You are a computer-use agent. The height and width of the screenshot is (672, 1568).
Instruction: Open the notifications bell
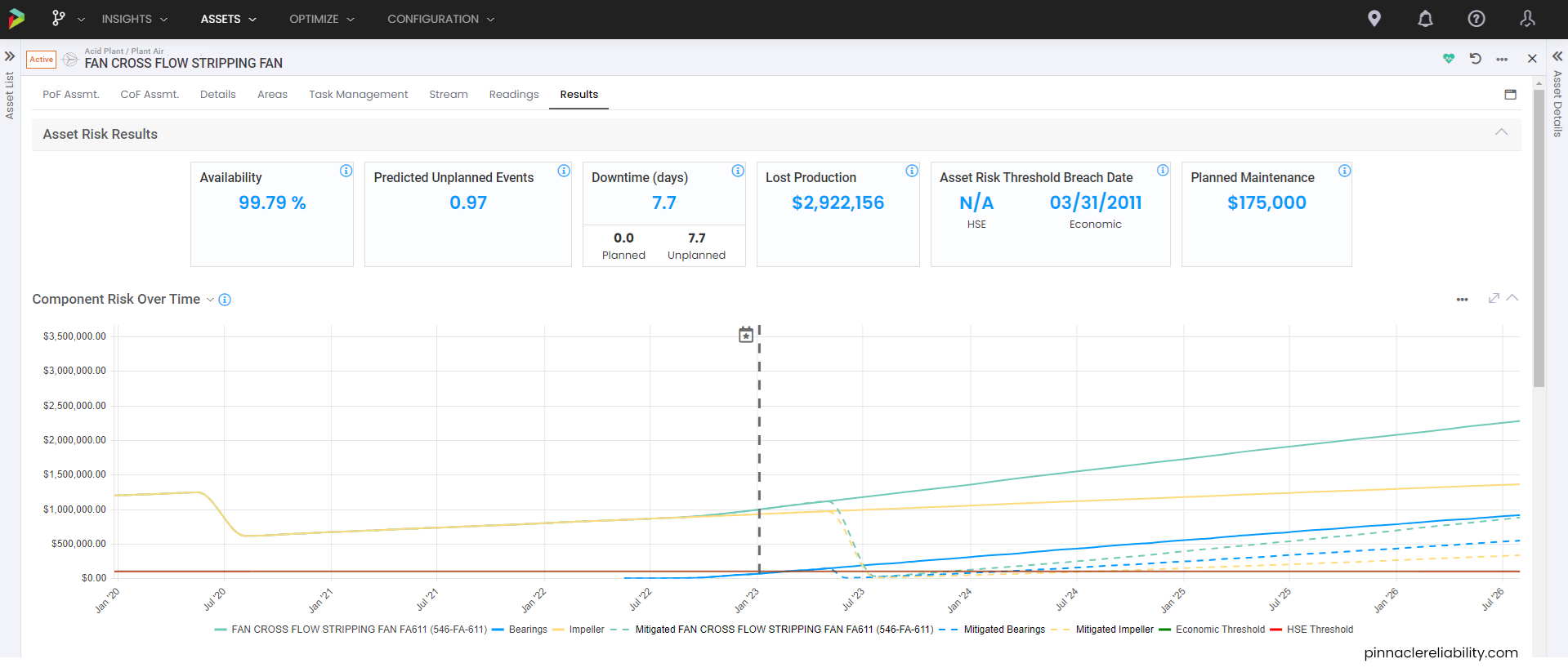1425,19
